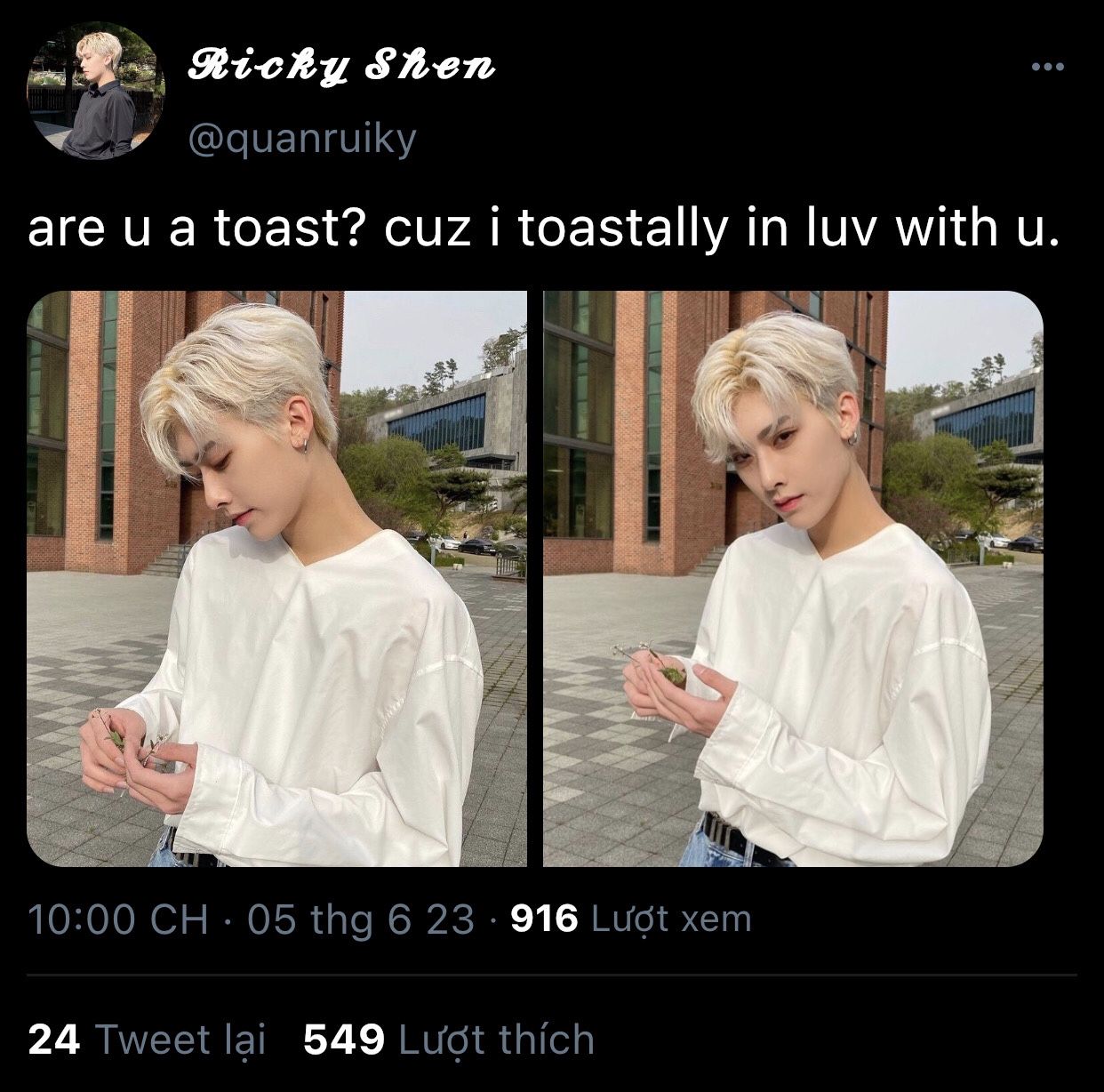Open the Lượt xem views label
This screenshot has height=1092, width=1104.
click(671, 919)
